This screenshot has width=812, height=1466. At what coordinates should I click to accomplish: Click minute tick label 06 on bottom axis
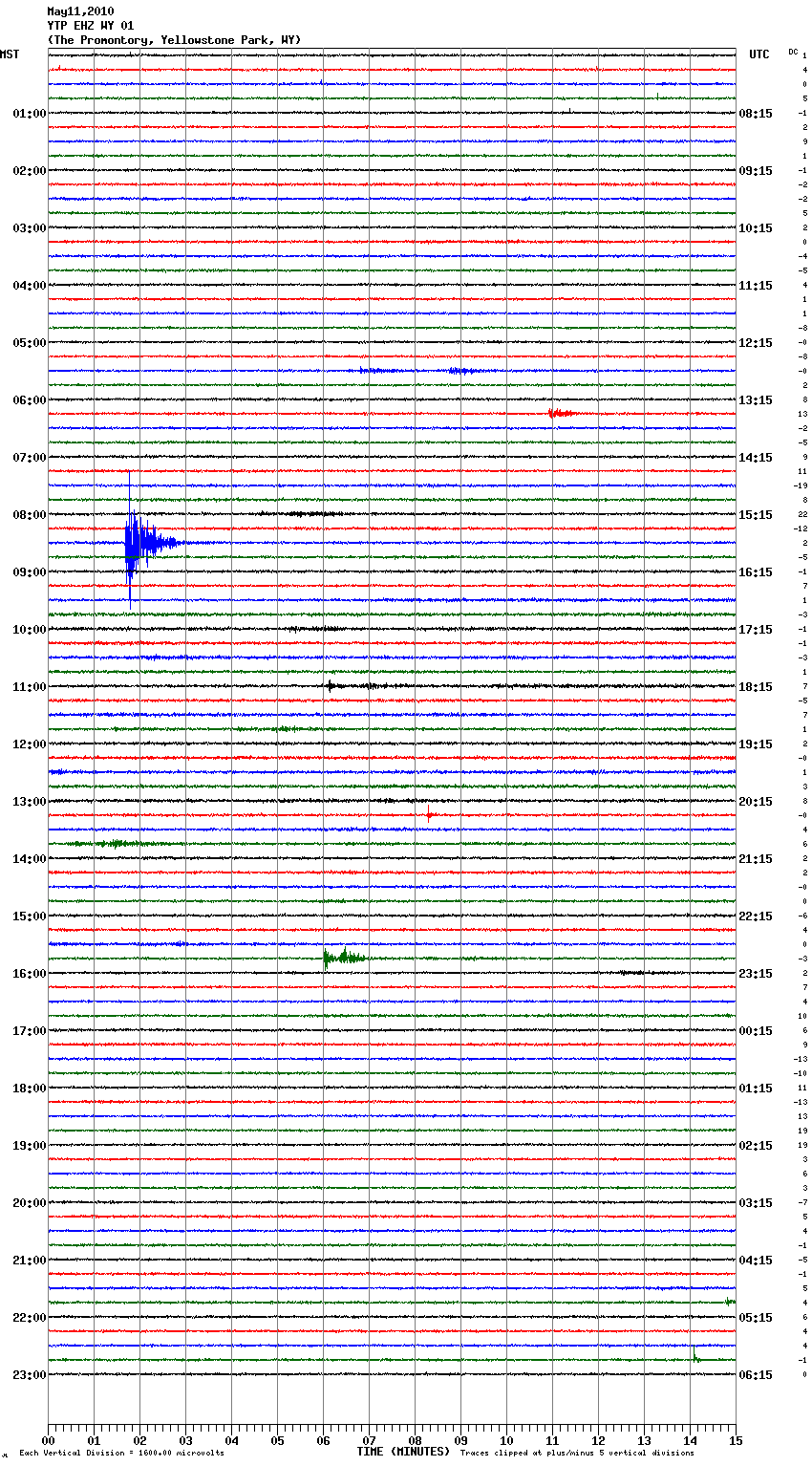click(x=323, y=1441)
